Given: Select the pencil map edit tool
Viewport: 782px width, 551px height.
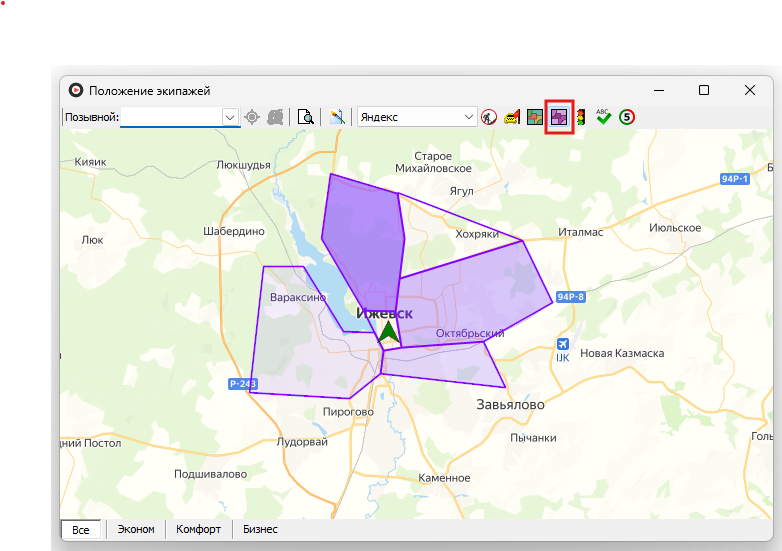Looking at the screenshot, I should point(337,117).
